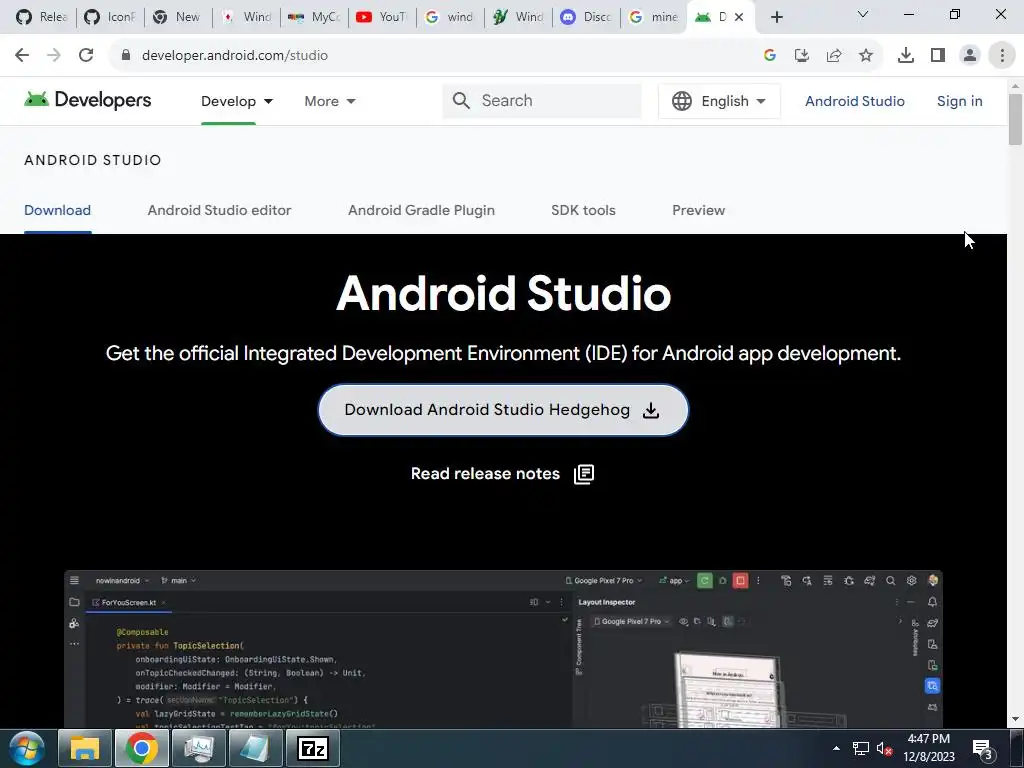Click the 7z taskbar icon
Viewport: 1024px width, 768px height.
pos(313,748)
